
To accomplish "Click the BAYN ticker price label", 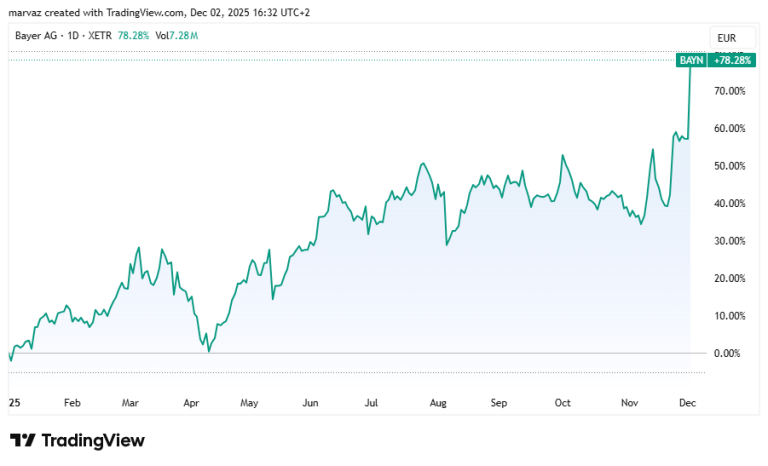I will (691, 60).
